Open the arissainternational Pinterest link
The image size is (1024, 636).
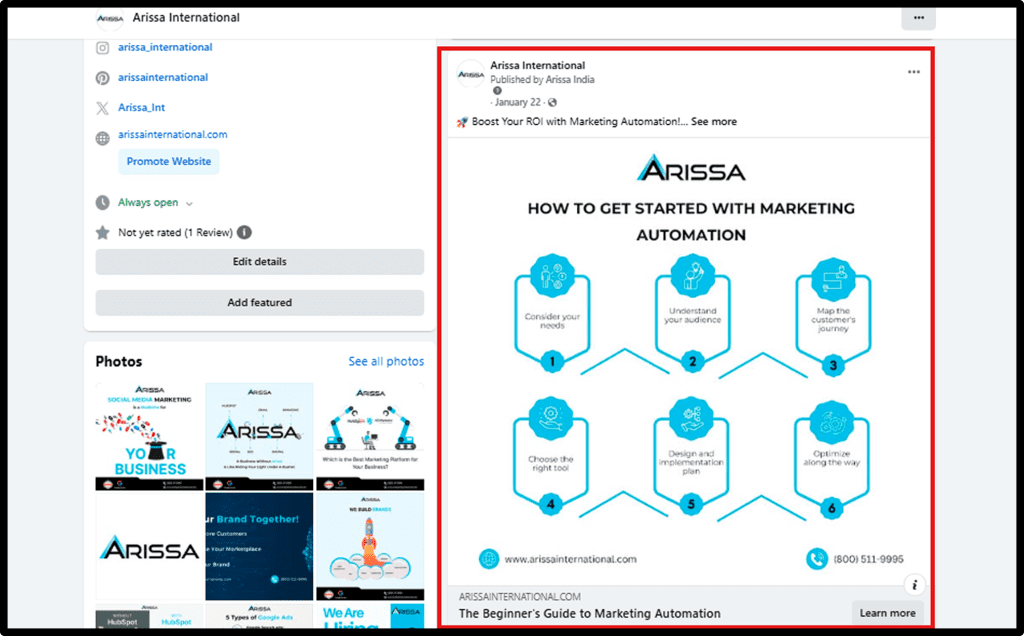tap(163, 77)
